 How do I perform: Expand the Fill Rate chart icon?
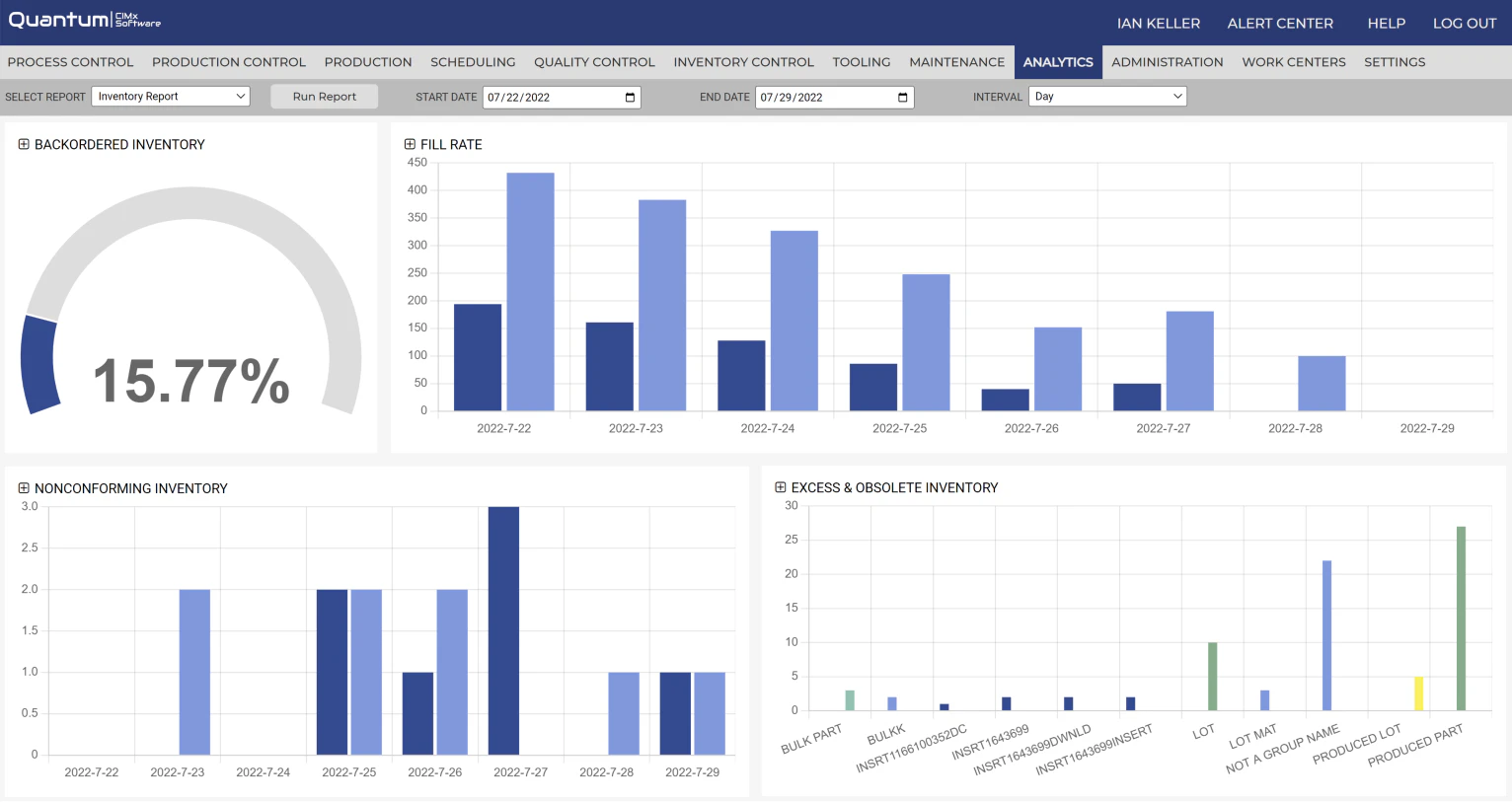pyautogui.click(x=409, y=144)
